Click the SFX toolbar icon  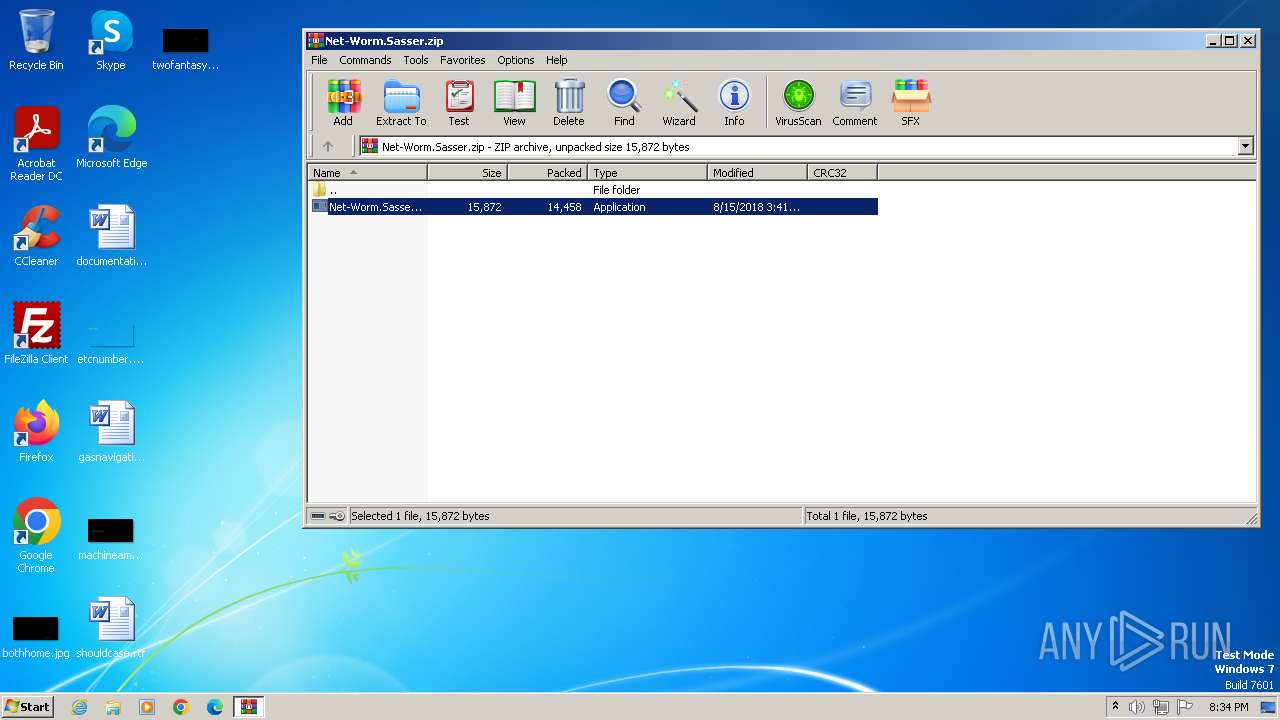coord(911,103)
